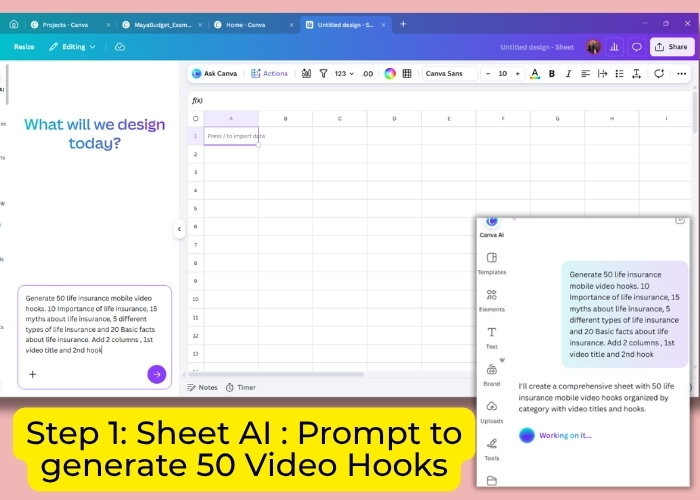Image resolution: width=700 pixels, height=500 pixels.
Task: Click the insert chart icon in toolbar
Action: 306,74
